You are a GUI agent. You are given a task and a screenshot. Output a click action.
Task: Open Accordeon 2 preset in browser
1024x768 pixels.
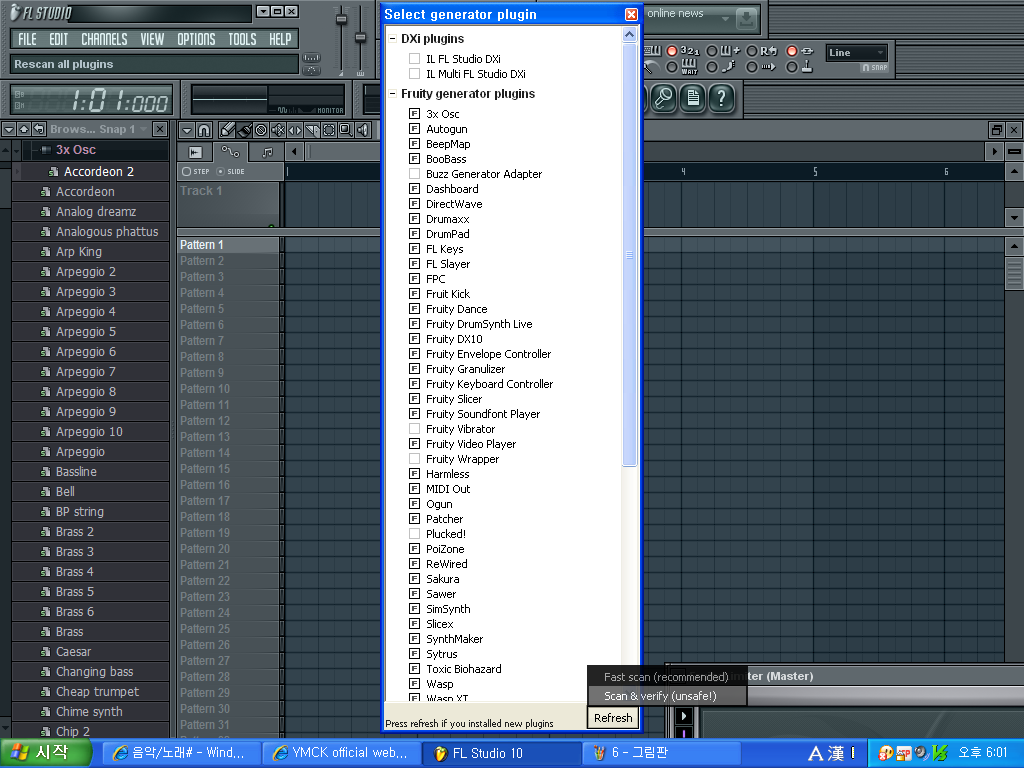[99, 172]
